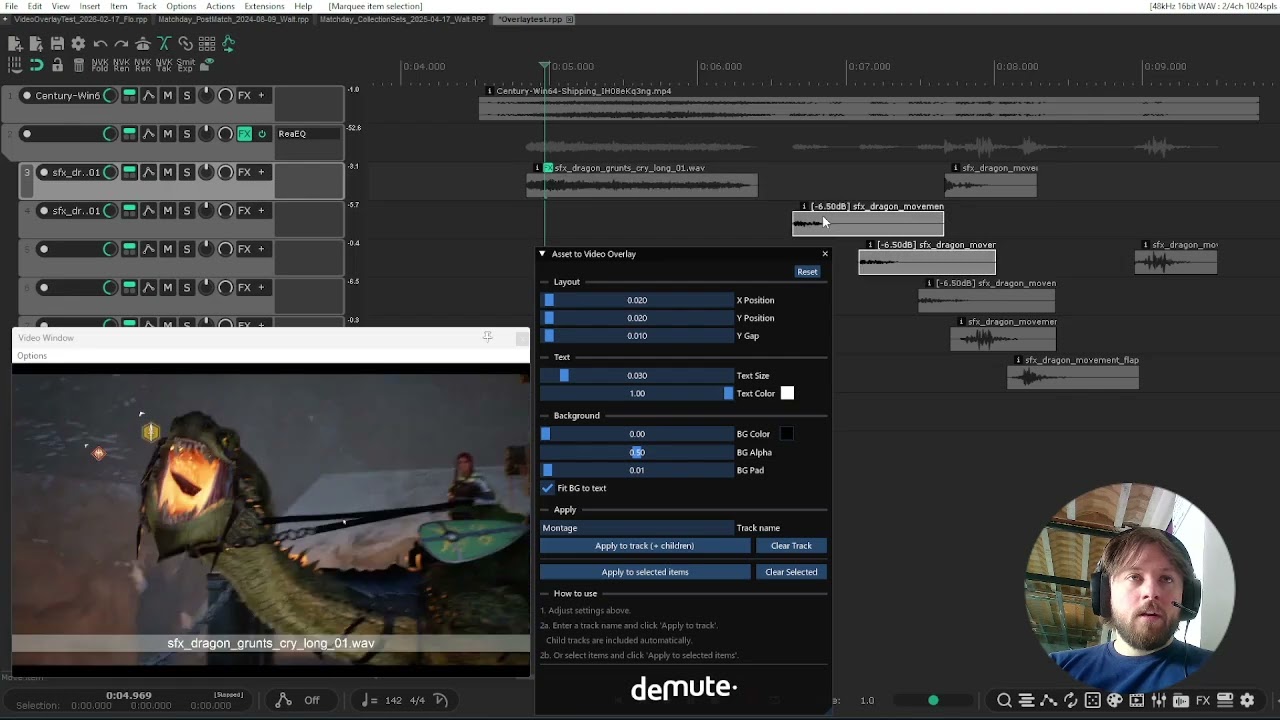Uncheck the Fit BG to text checkbox
Viewport: 1280px width, 720px height.
click(548, 488)
